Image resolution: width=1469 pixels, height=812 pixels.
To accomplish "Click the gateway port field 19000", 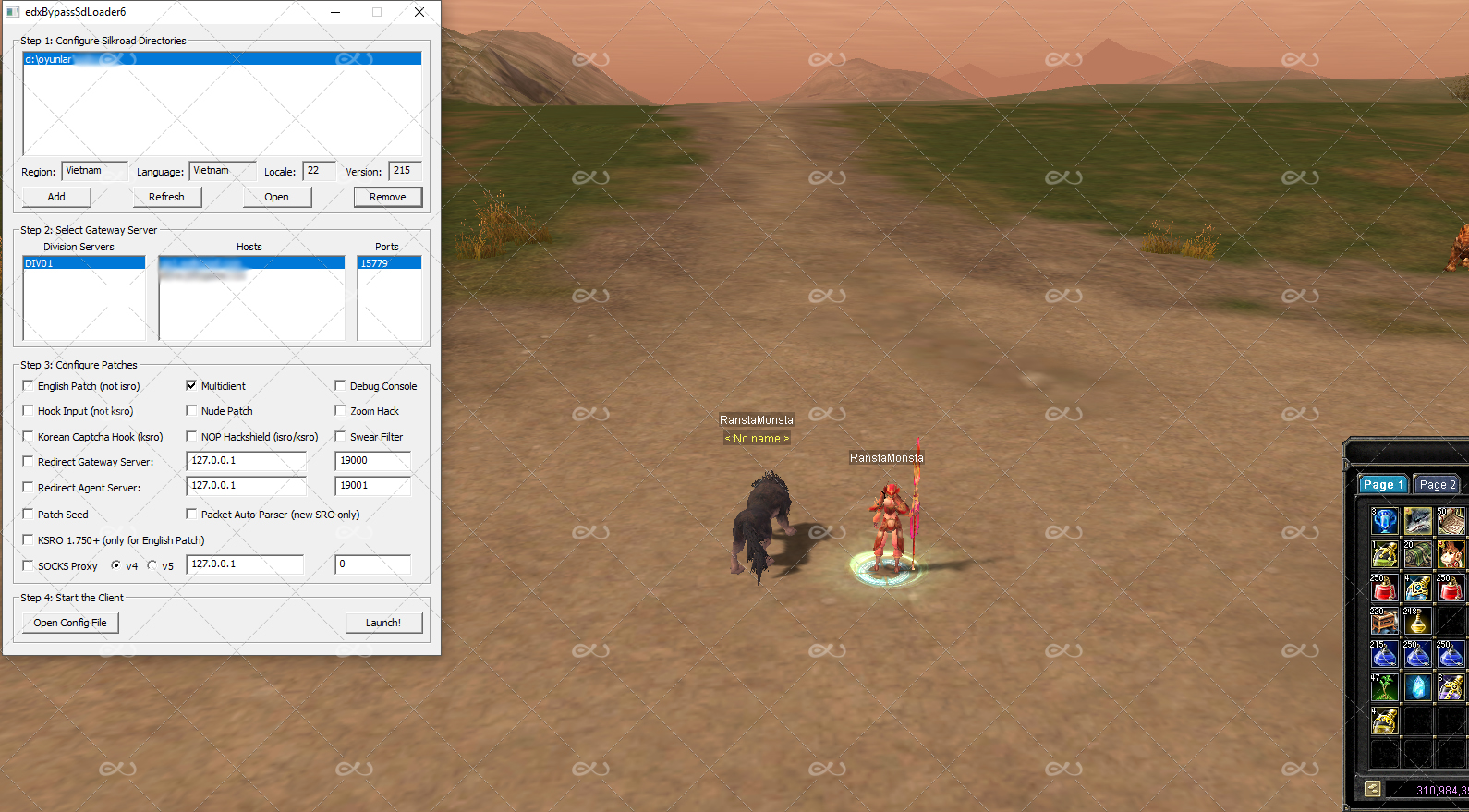I will coord(372,460).
